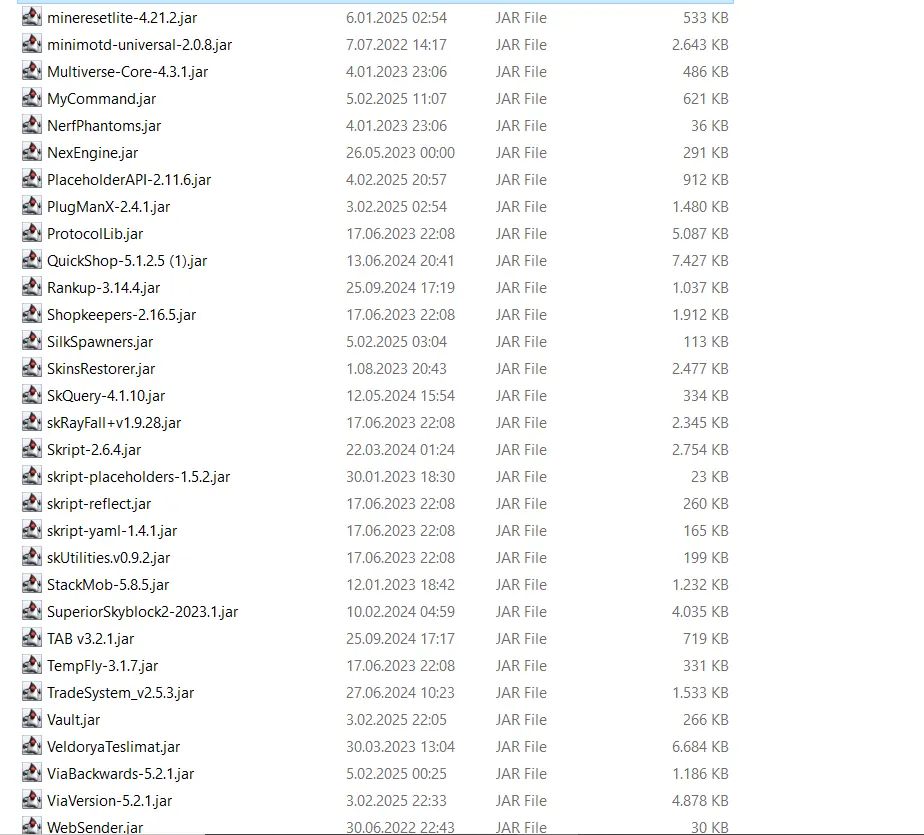The height and width of the screenshot is (835, 924).
Task: Click the icon beside ViaVersion-5.2.1.jar
Action: coord(32,800)
